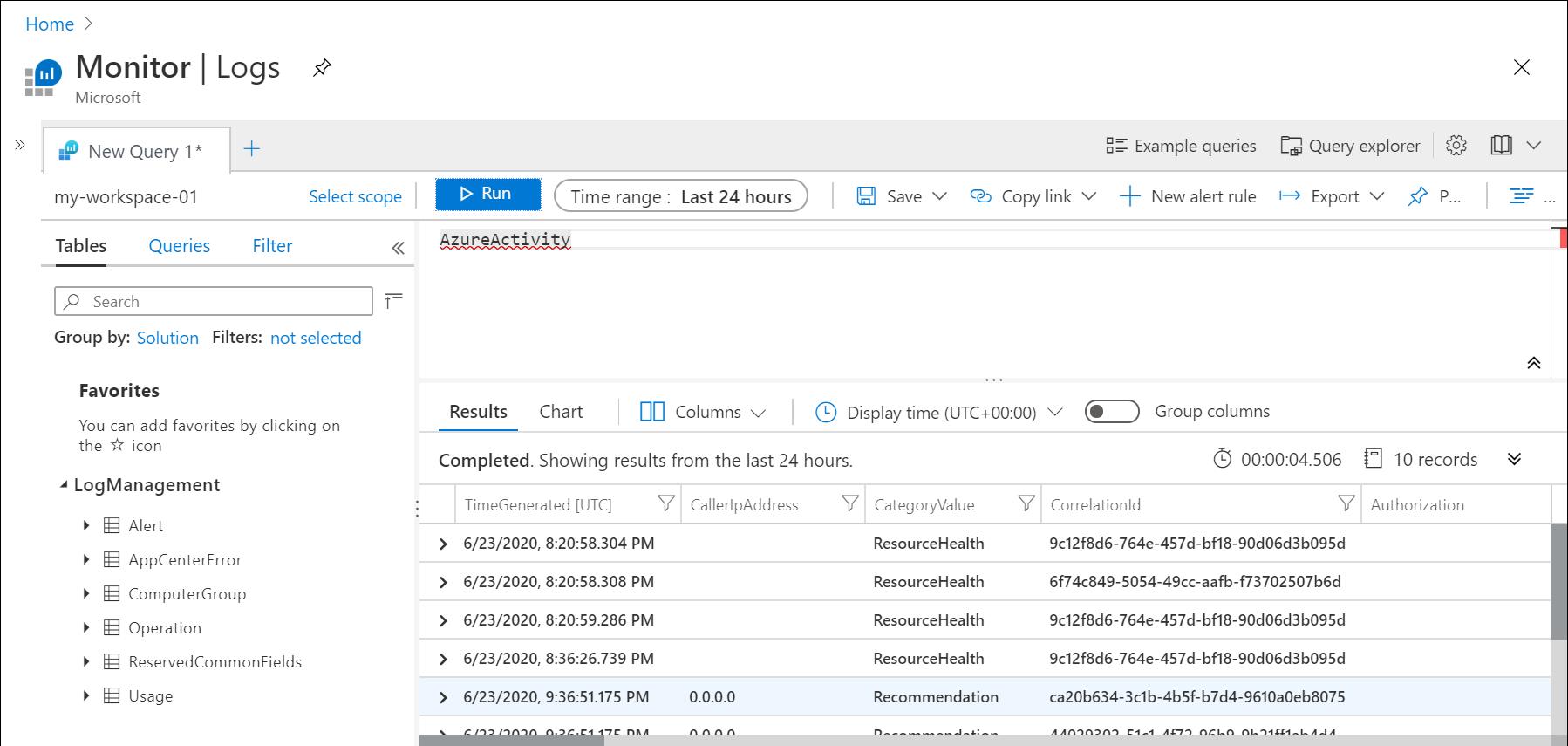
Task: Expand the 8:20:58.308 PM row
Action: pos(443,582)
